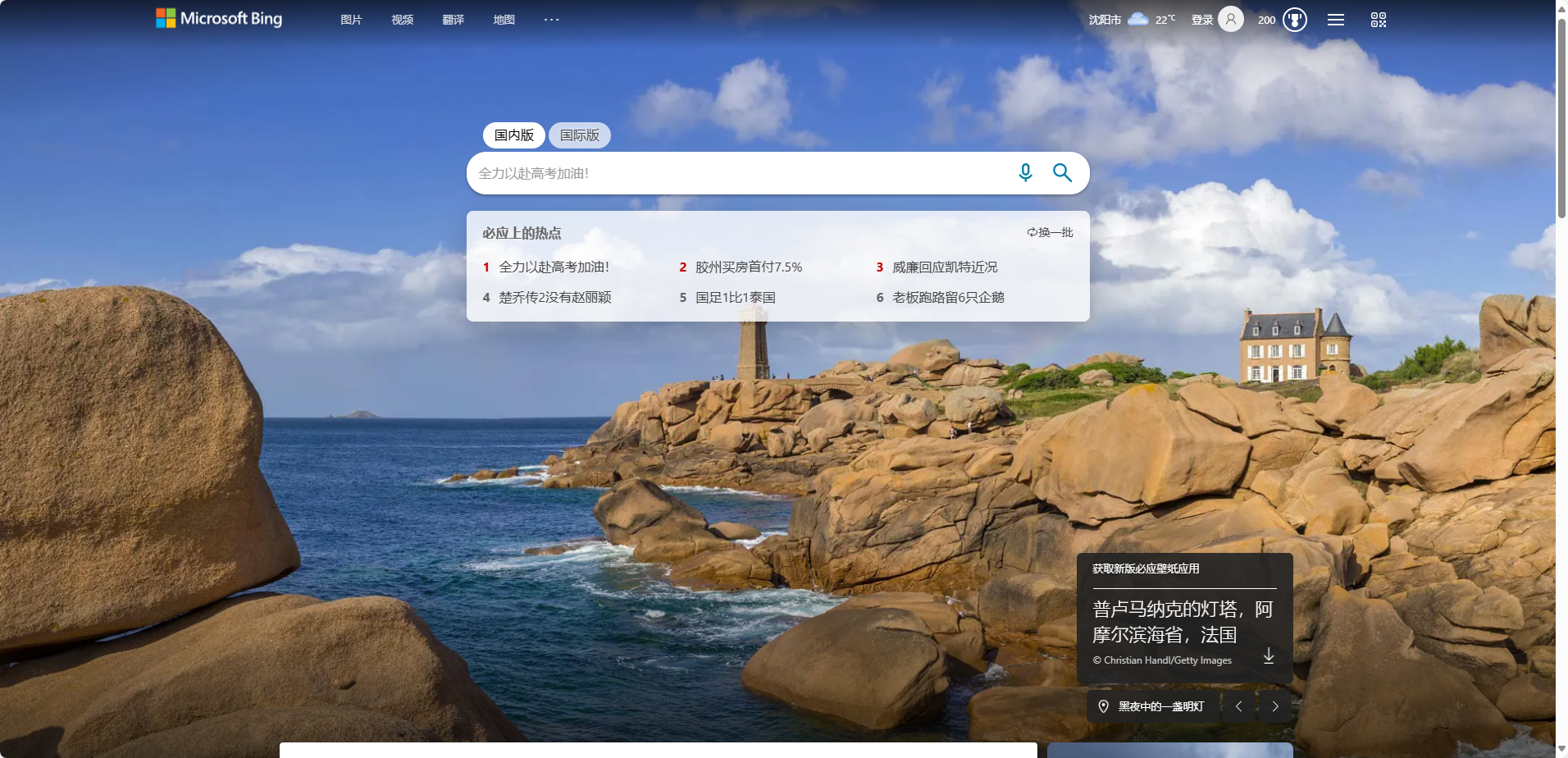Click the scrollbar down arrow
The height and width of the screenshot is (758, 1568).
pyautogui.click(x=1561, y=750)
